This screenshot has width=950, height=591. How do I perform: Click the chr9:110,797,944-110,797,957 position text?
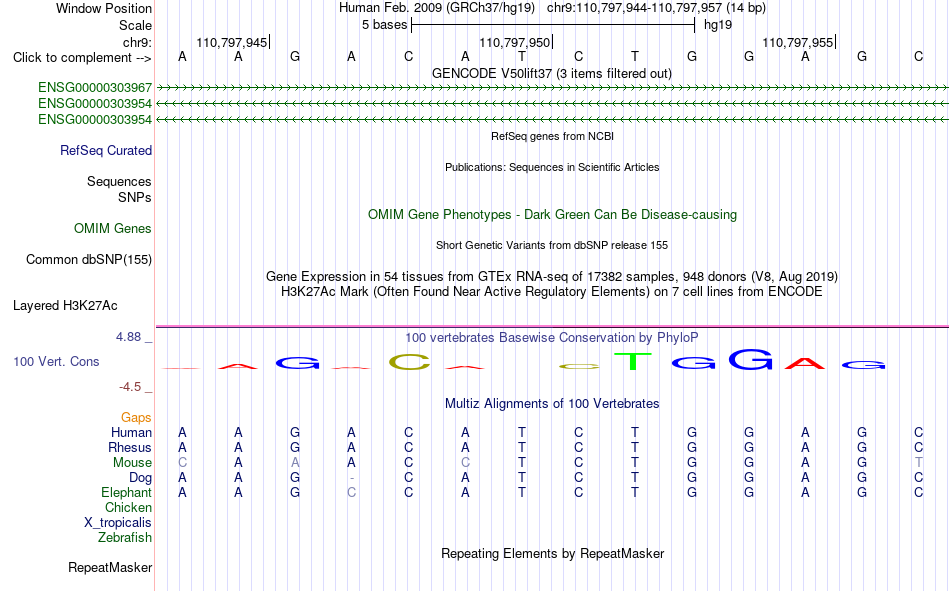coord(656,8)
